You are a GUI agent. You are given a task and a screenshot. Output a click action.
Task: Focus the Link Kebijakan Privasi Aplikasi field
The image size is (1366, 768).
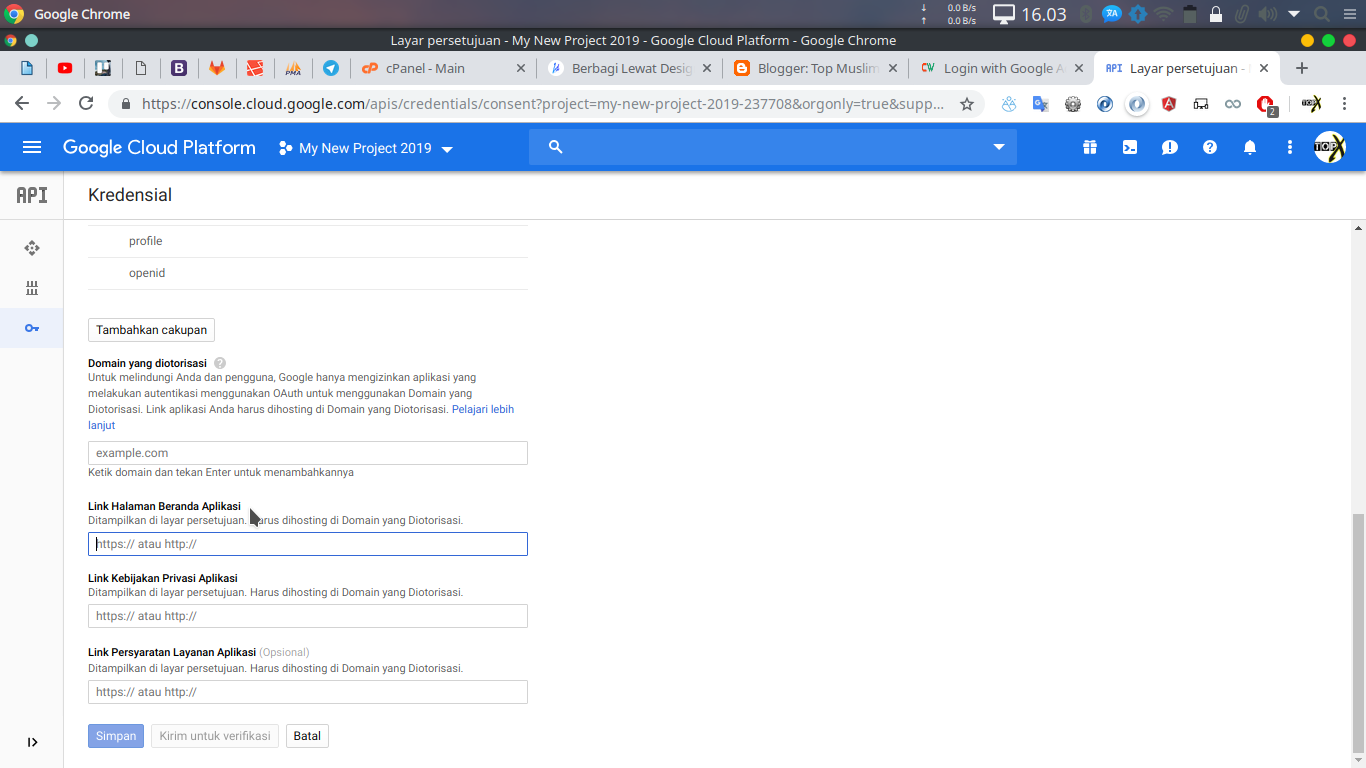point(307,616)
